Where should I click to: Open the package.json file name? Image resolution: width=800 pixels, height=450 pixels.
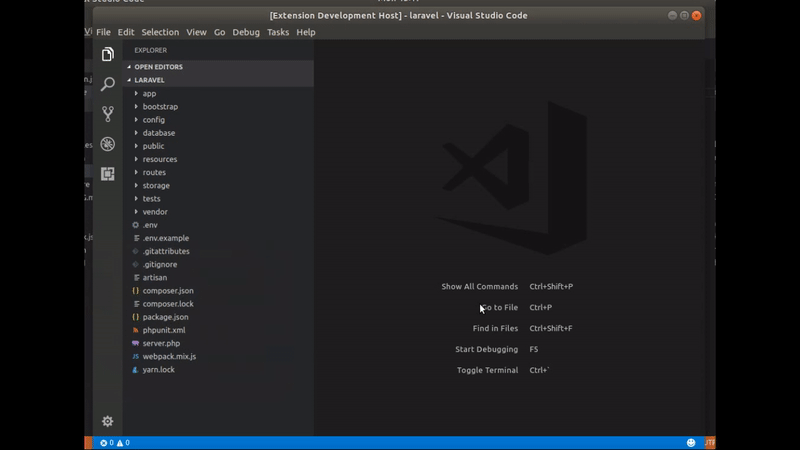(x=165, y=317)
